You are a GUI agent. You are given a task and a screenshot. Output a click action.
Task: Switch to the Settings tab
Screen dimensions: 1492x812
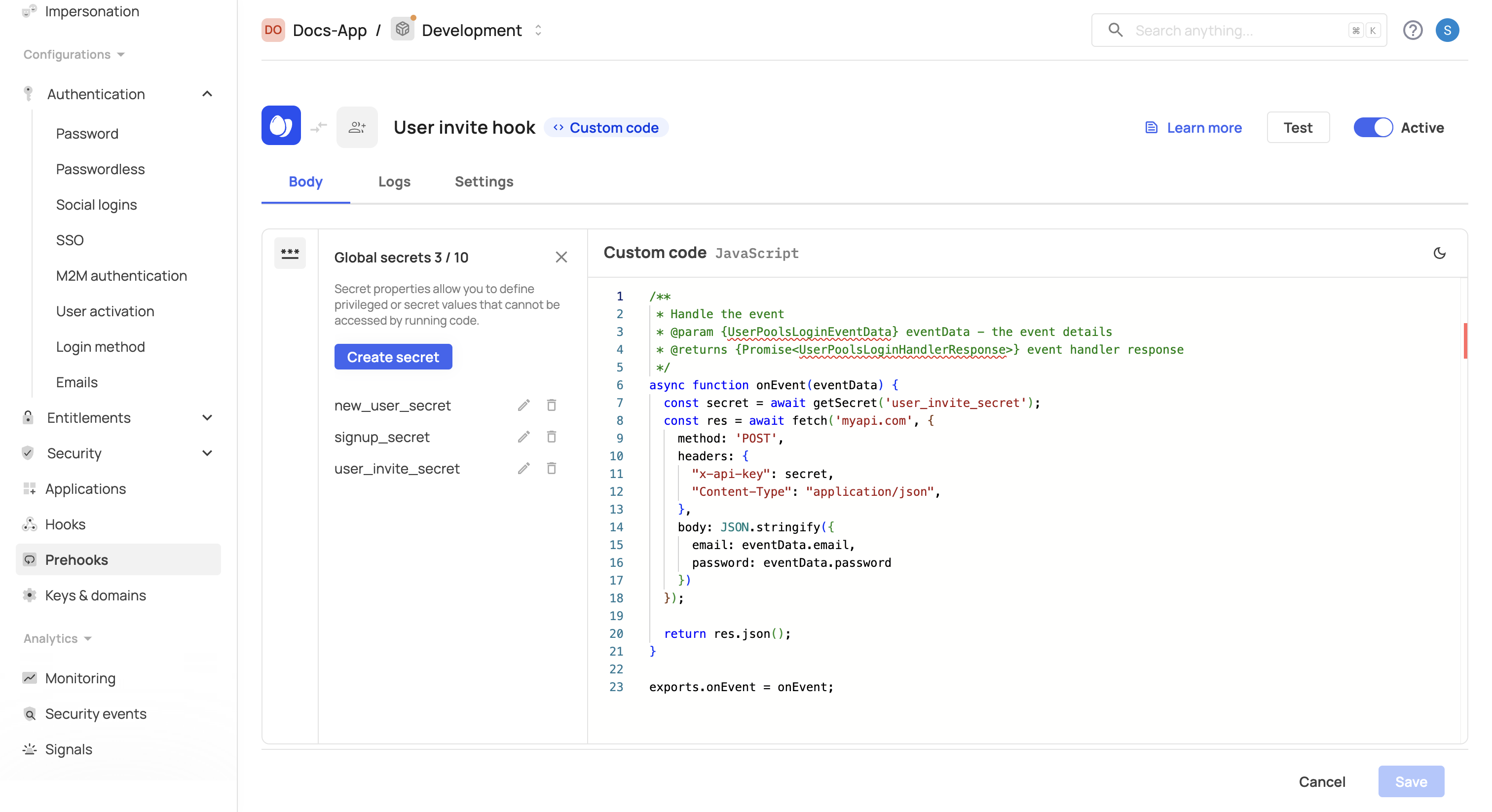click(484, 181)
